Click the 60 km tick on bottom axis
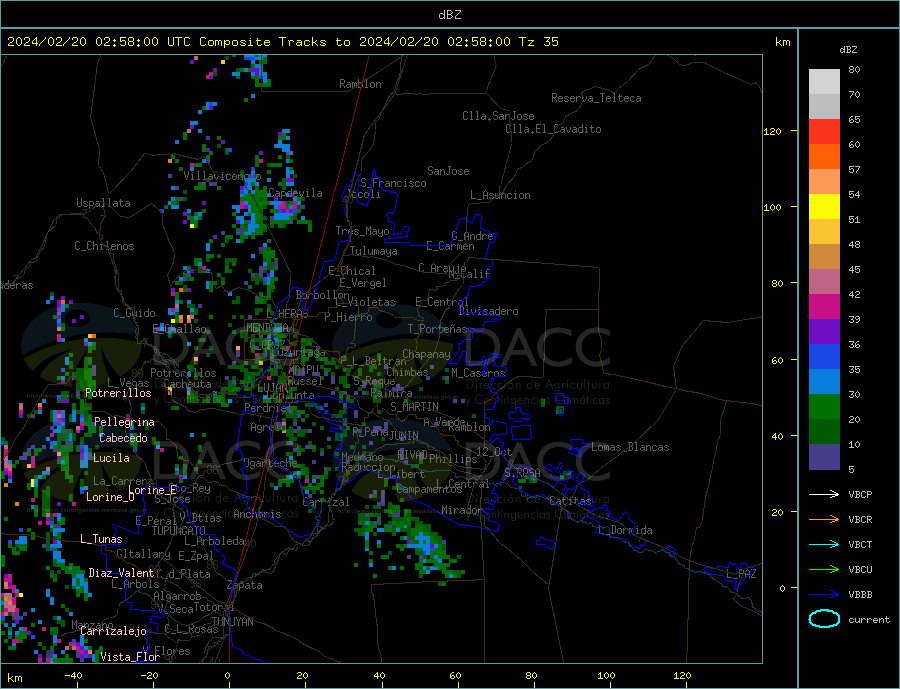Viewport: 900px width, 689px height. pos(455,676)
